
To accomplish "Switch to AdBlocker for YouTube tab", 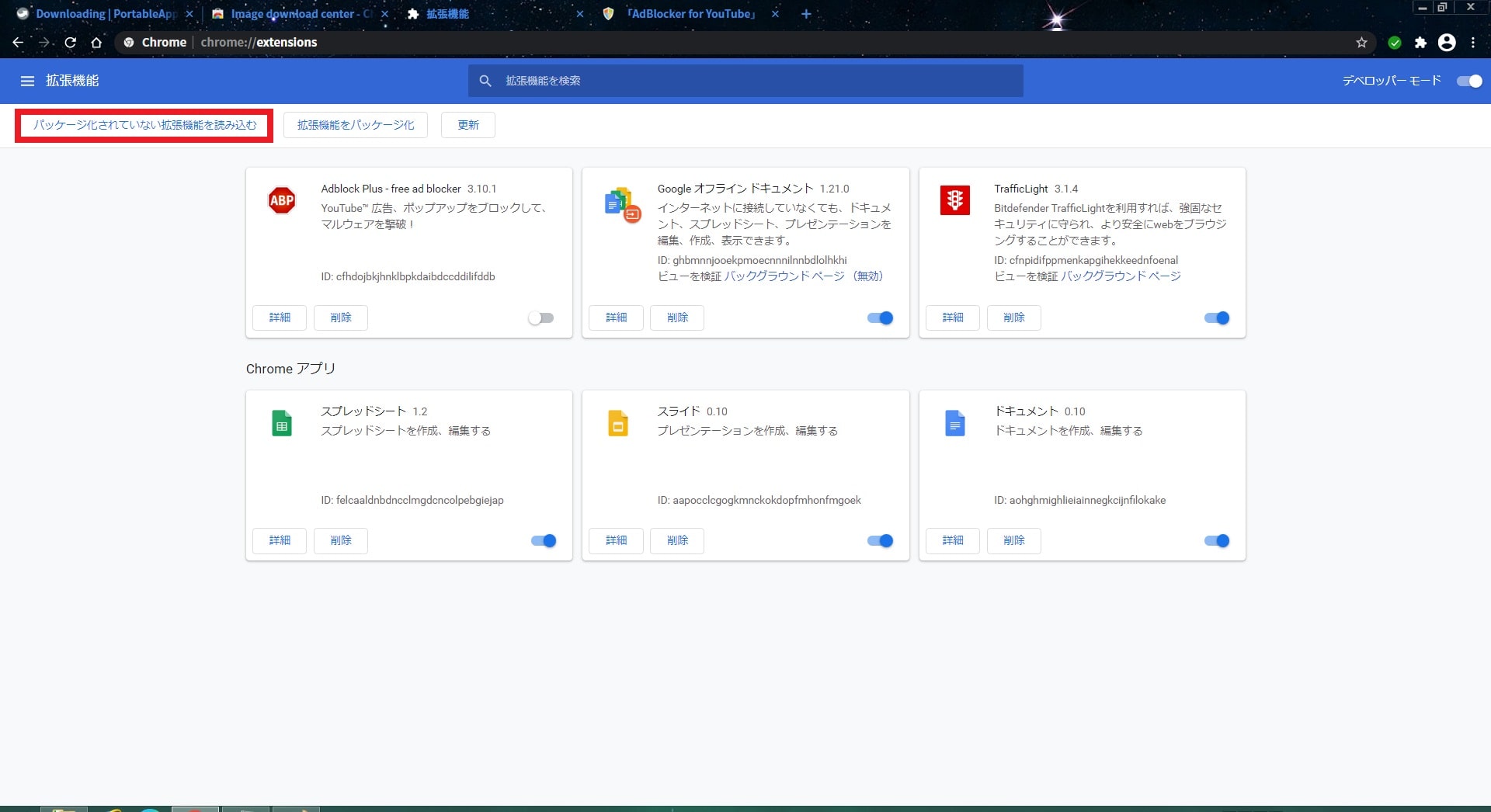I will [x=691, y=14].
